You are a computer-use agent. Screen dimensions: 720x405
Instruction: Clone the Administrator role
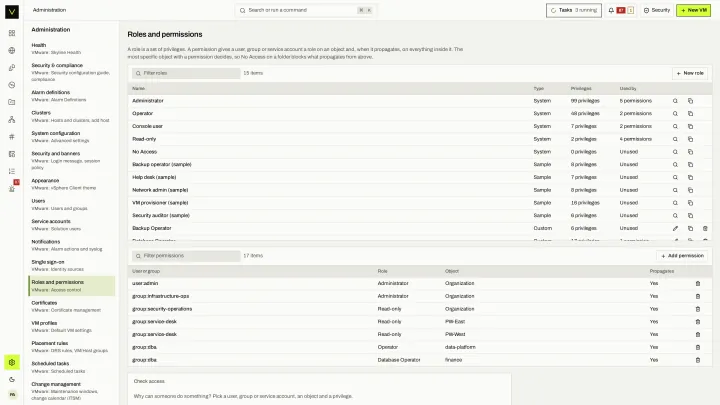[690, 101]
